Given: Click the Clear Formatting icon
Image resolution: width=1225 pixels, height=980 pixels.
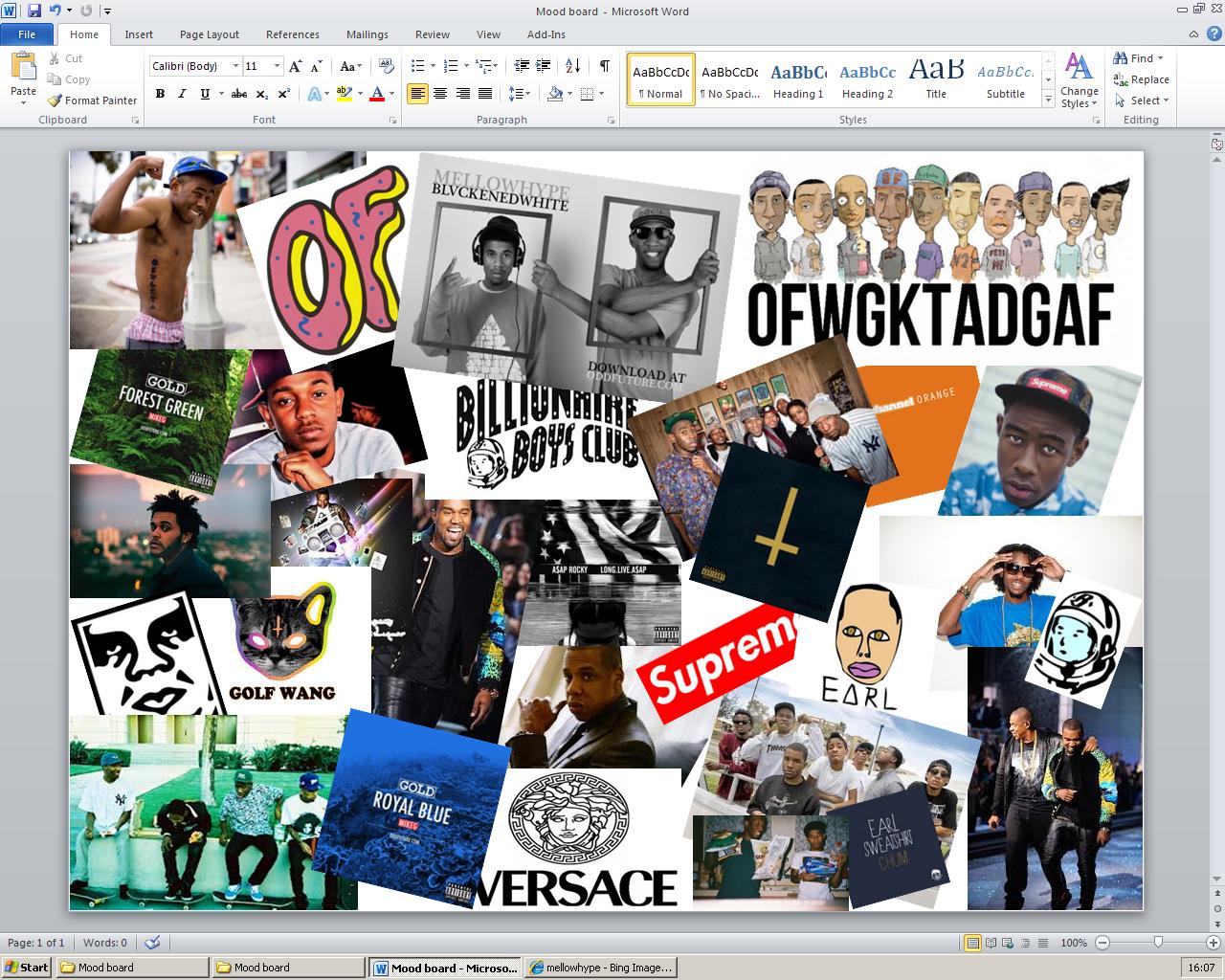Looking at the screenshot, I should [387, 66].
